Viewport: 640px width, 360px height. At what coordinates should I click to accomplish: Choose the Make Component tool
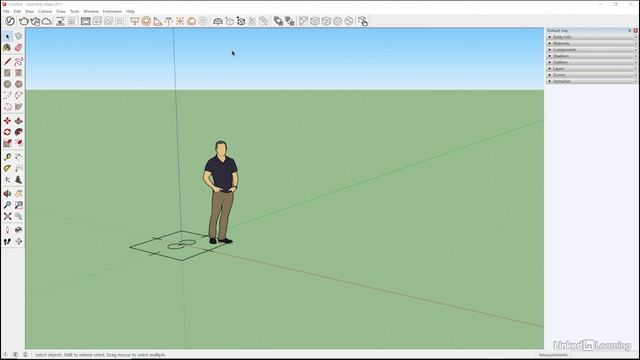(19, 37)
